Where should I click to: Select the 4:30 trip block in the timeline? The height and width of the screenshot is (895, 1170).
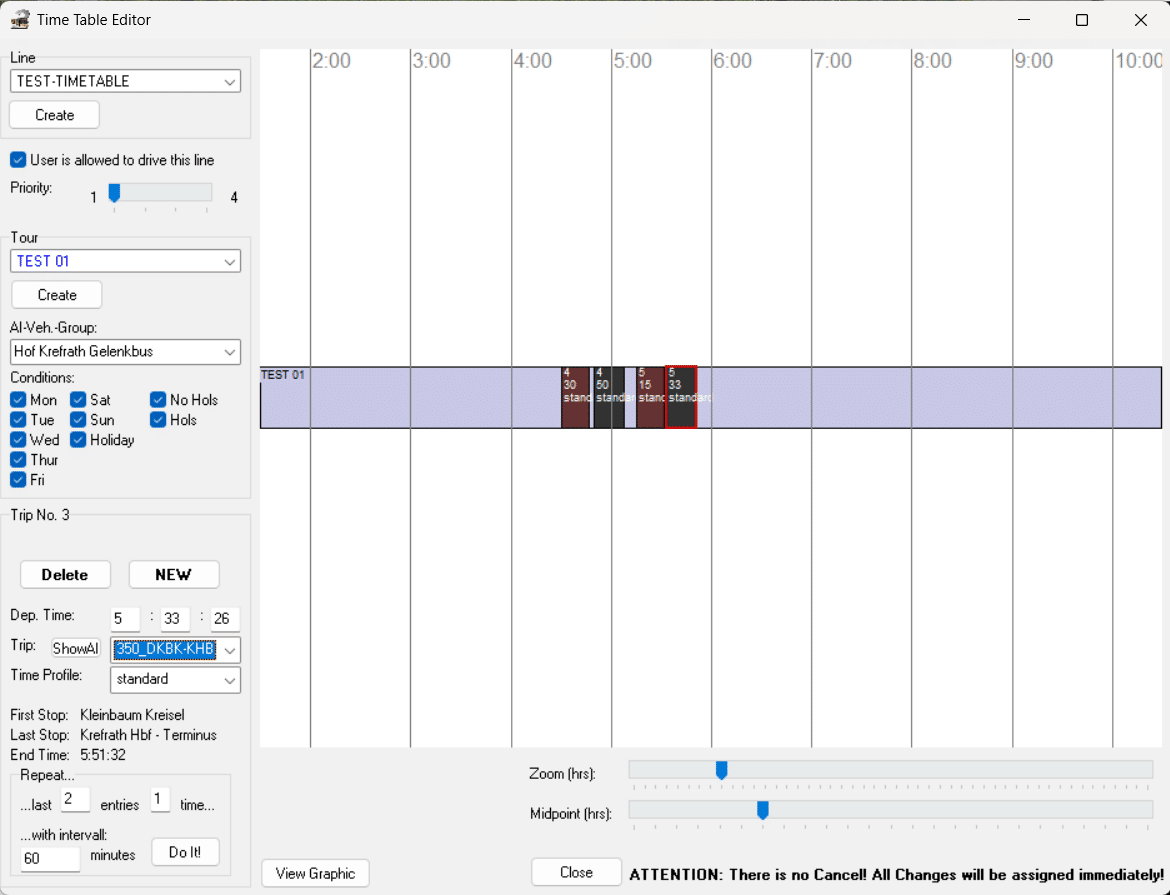(x=575, y=398)
